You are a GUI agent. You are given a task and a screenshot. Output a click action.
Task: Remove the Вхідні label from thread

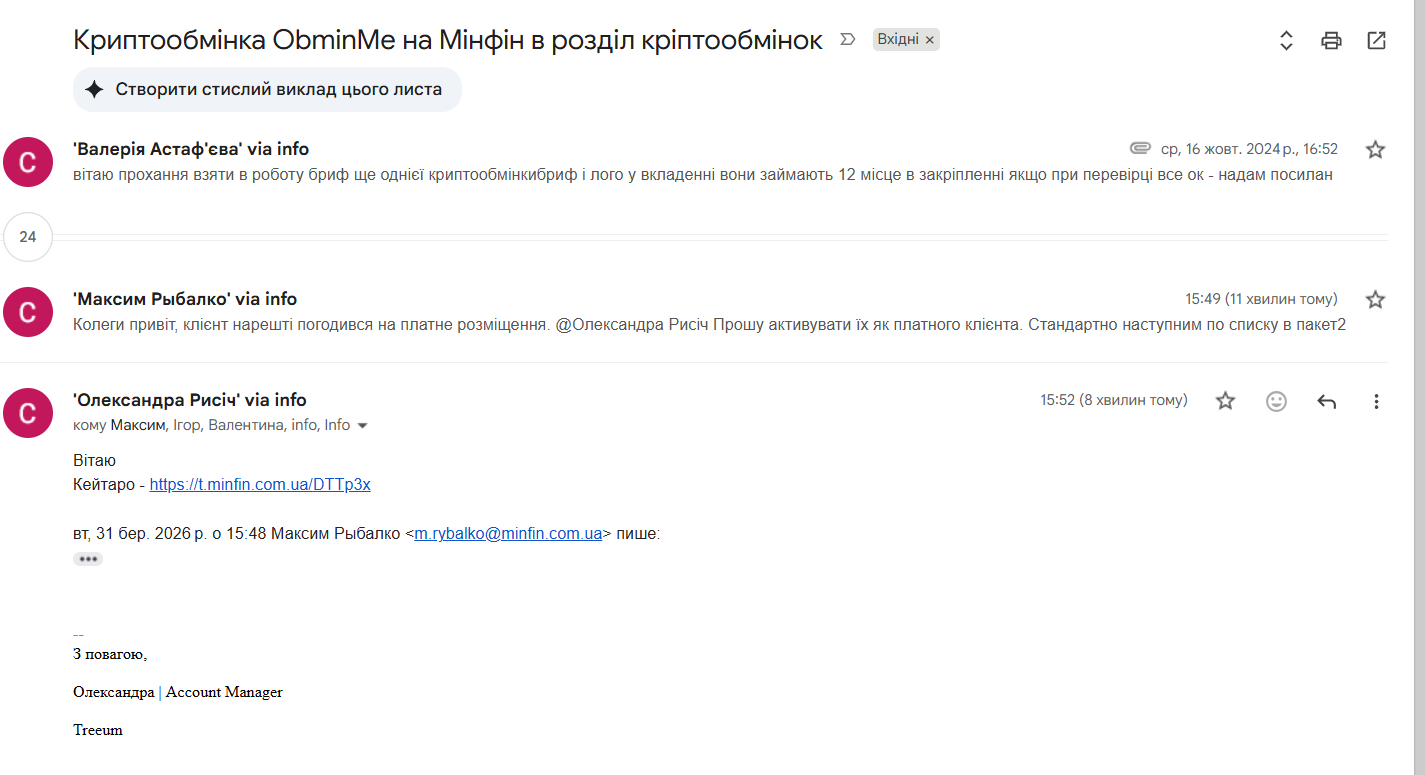point(929,40)
